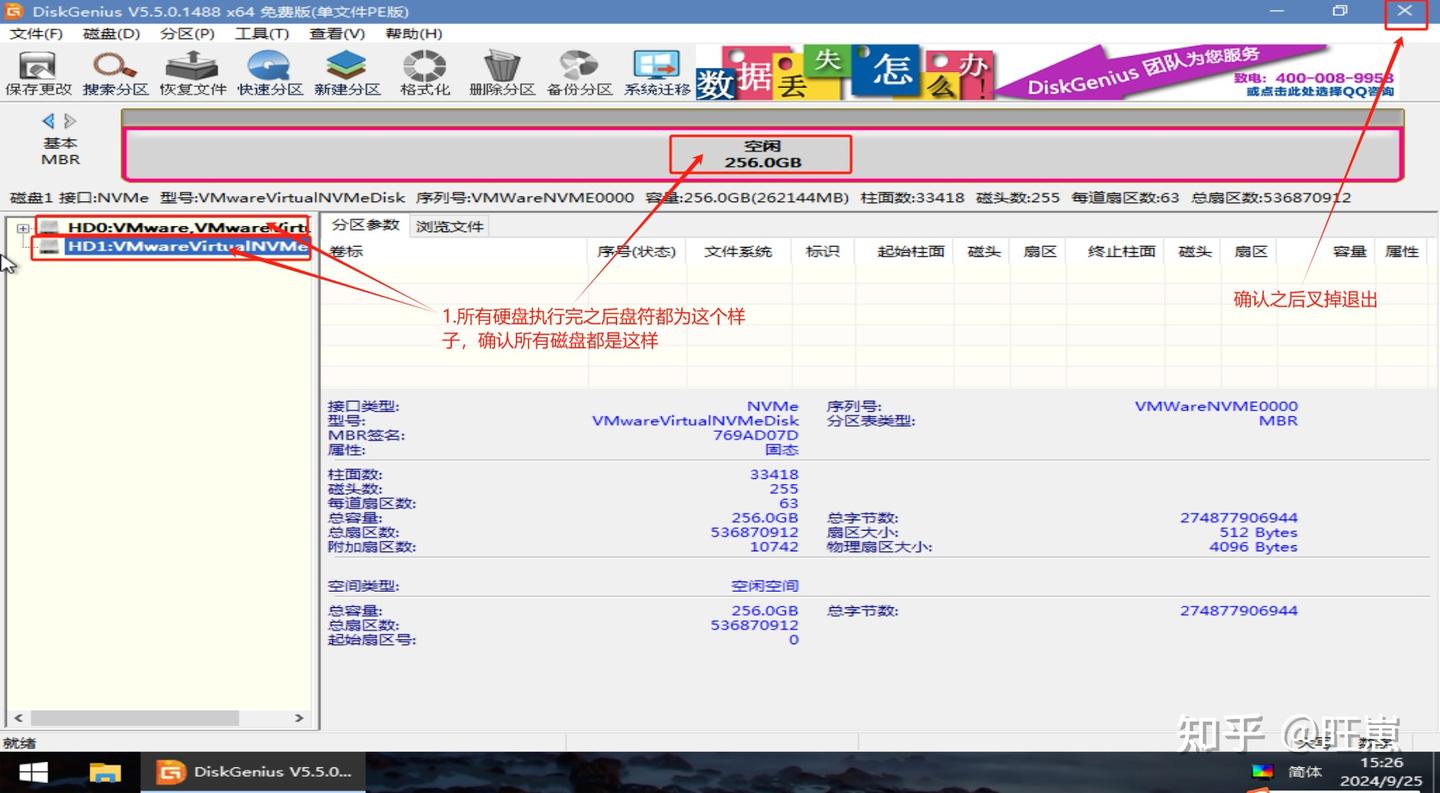Open the 数据丢失怎么办 banner

[845, 73]
